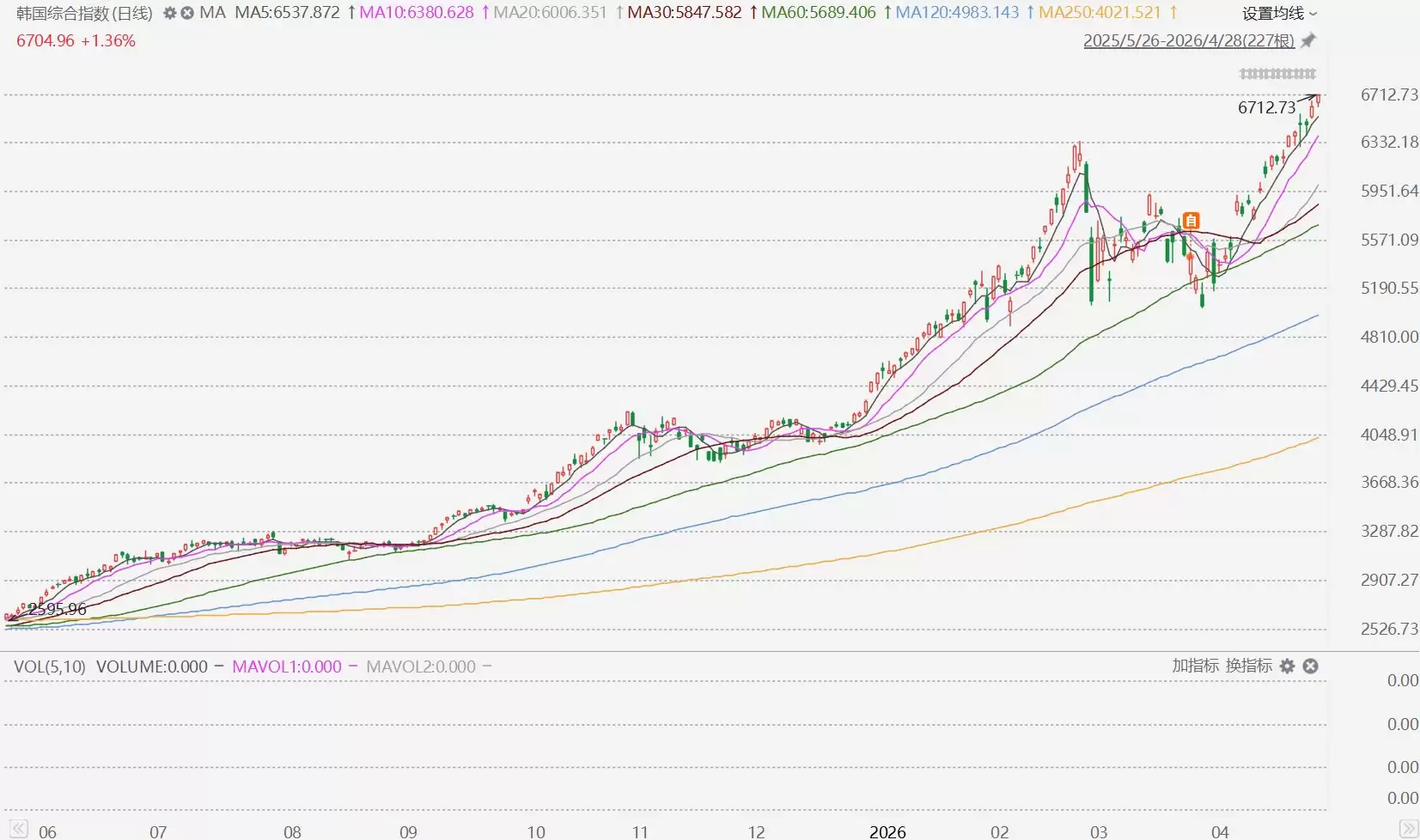Click 加指标 to add an indicator
This screenshot has width=1420, height=840.
[1195, 666]
